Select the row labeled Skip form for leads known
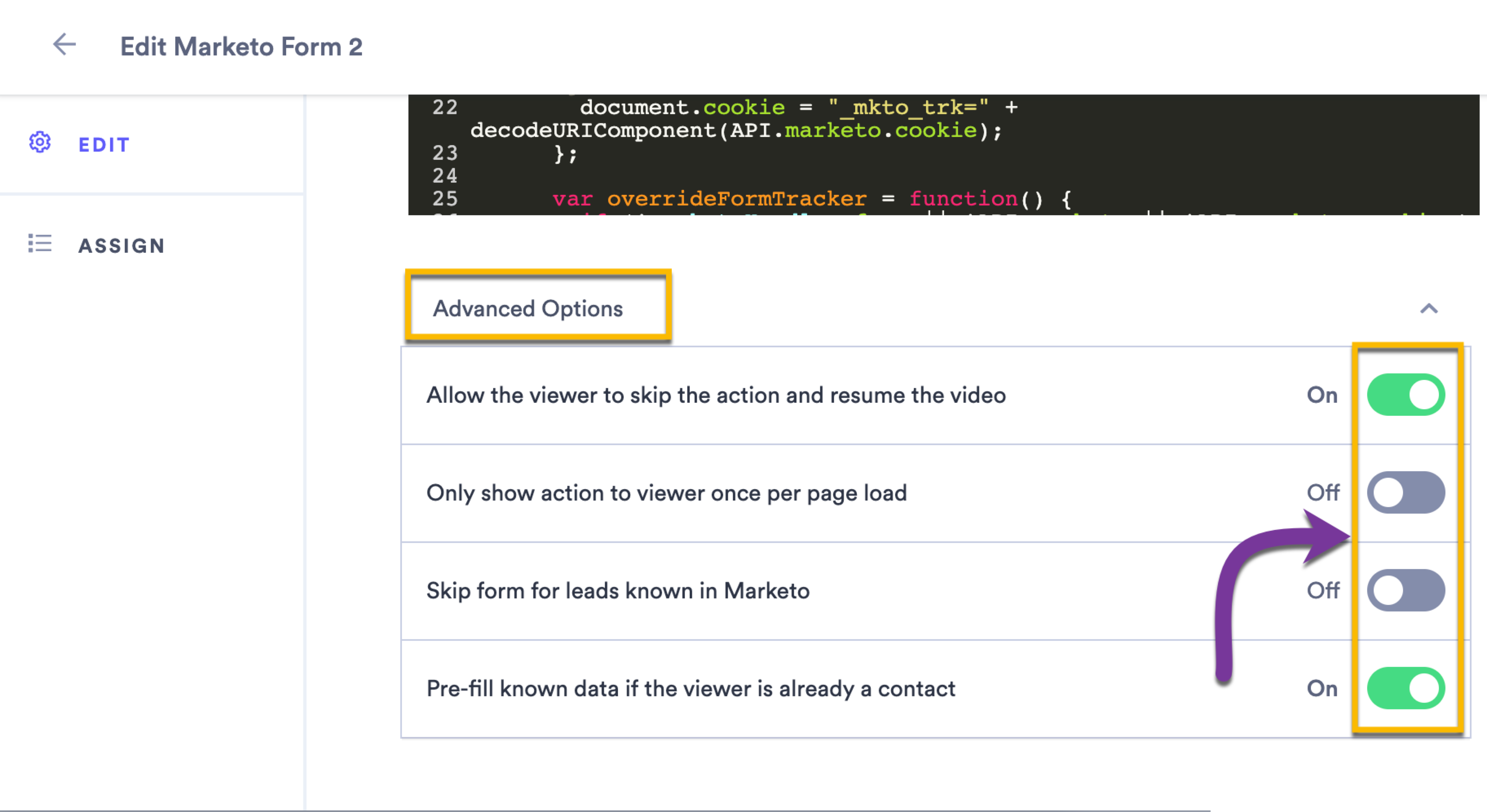The image size is (1487, 812). (x=618, y=590)
